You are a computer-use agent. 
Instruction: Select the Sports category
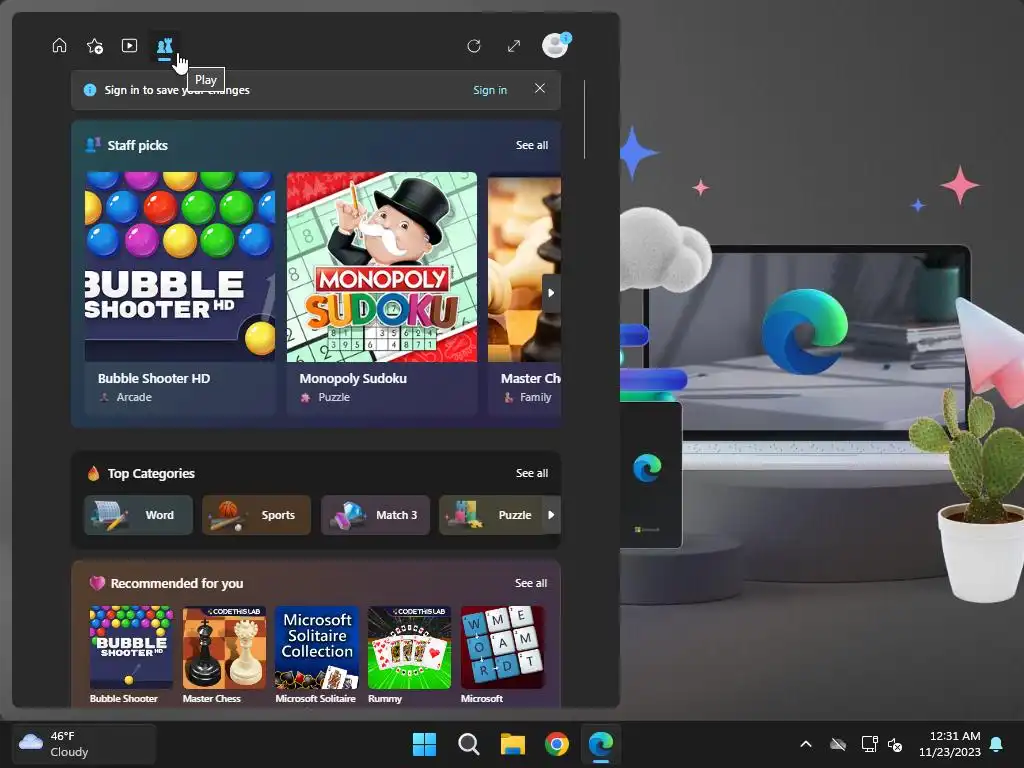pyautogui.click(x=257, y=515)
